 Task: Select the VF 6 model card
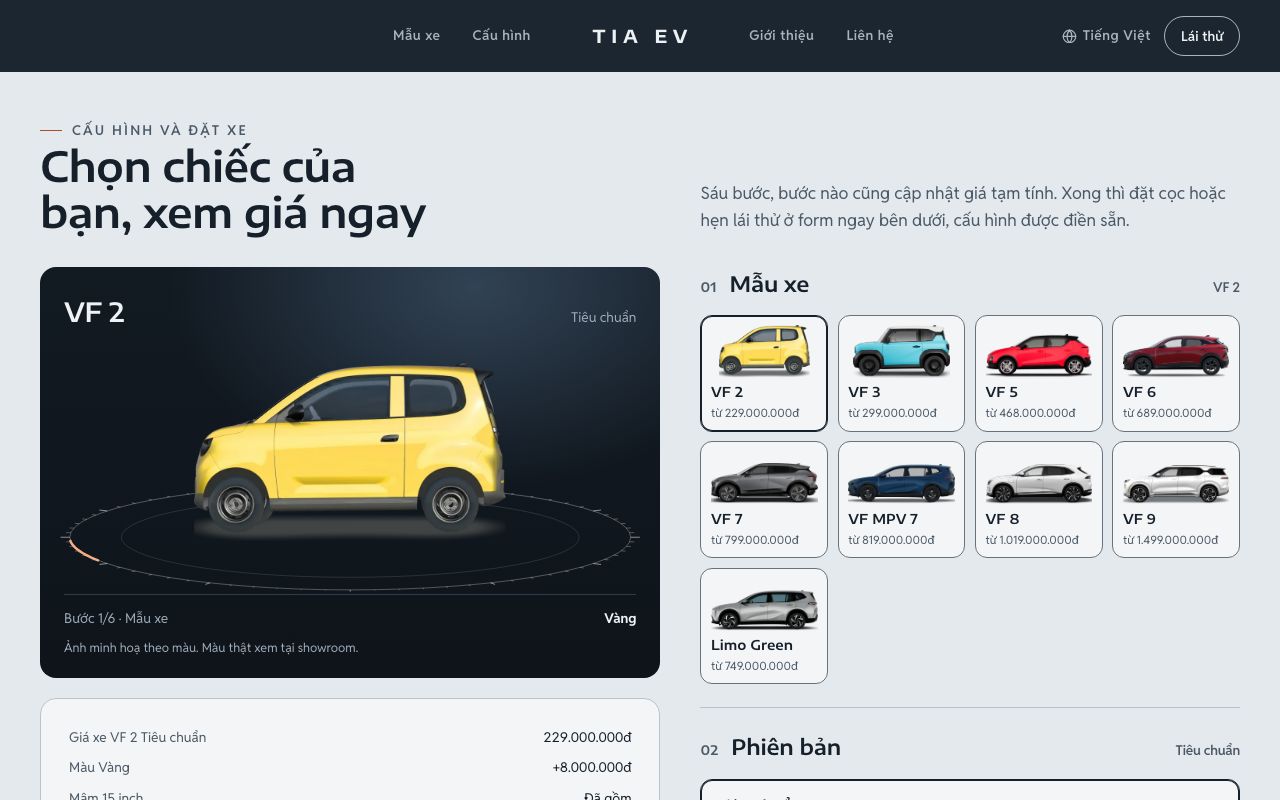pyautogui.click(x=1176, y=373)
